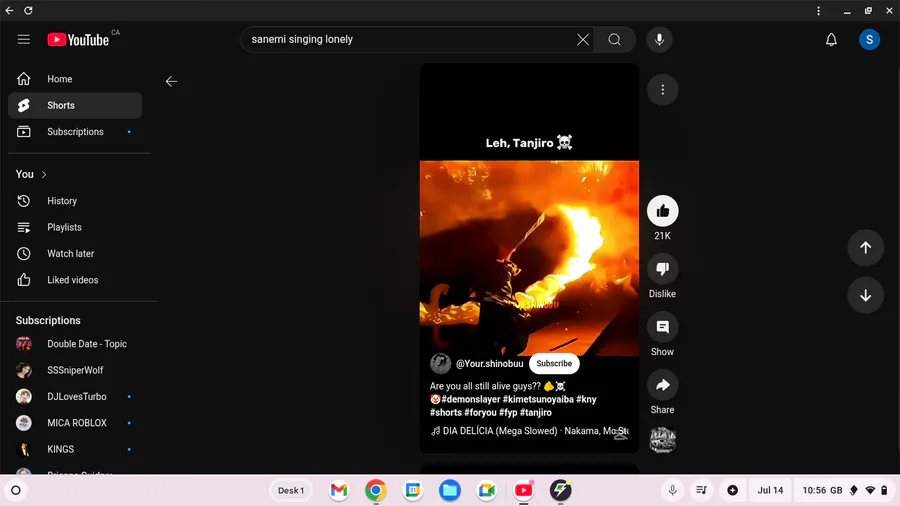Open the MICA ROBLOX subscription
Viewport: 900px width, 506px height.
pos(75,423)
